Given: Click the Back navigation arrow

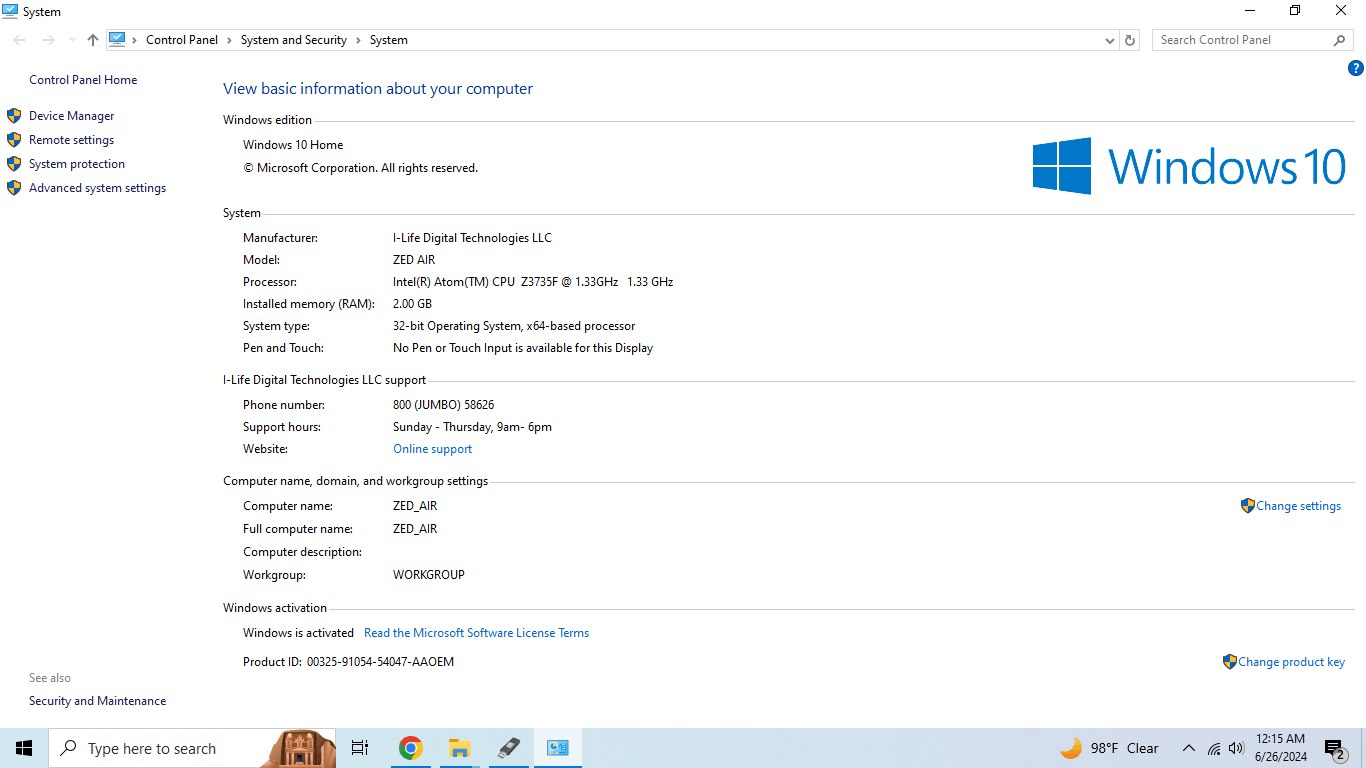Looking at the screenshot, I should click(x=20, y=40).
